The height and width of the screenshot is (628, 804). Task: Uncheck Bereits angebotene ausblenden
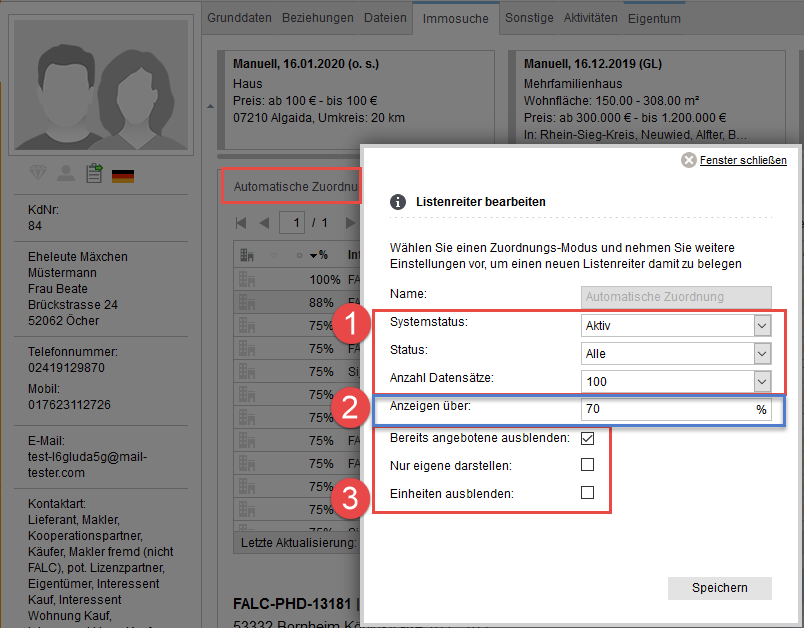(x=588, y=437)
